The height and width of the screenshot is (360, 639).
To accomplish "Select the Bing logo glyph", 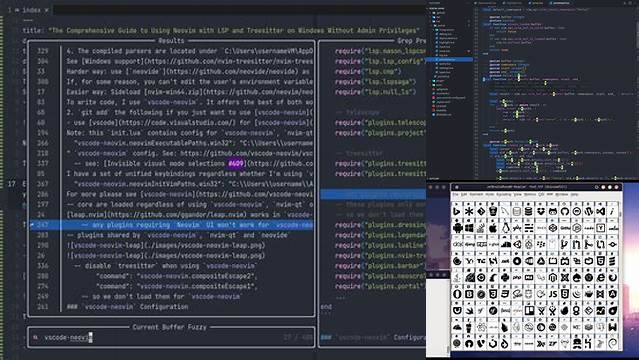I will coord(457,212).
